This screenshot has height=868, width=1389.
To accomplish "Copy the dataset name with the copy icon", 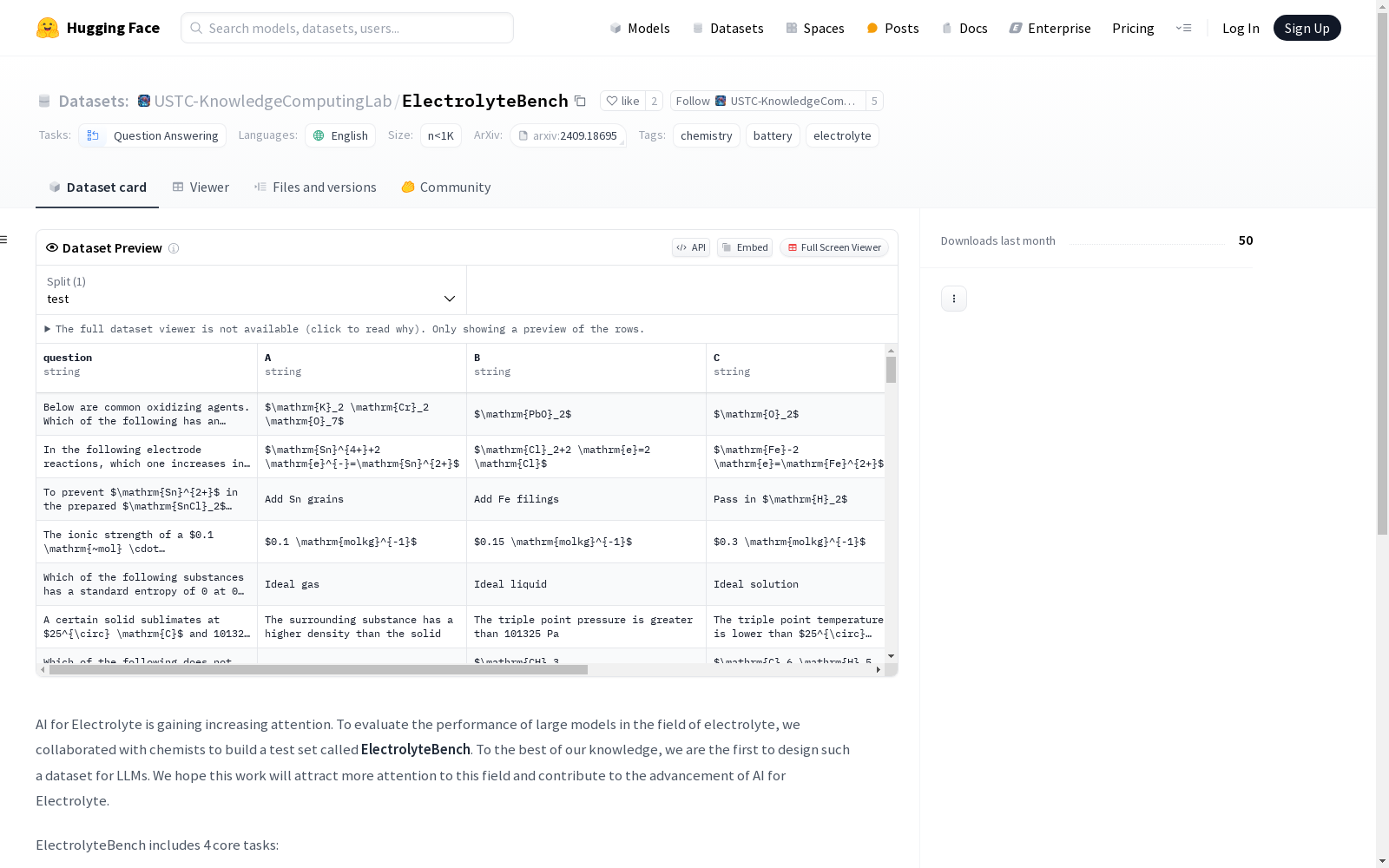I will pos(580,101).
